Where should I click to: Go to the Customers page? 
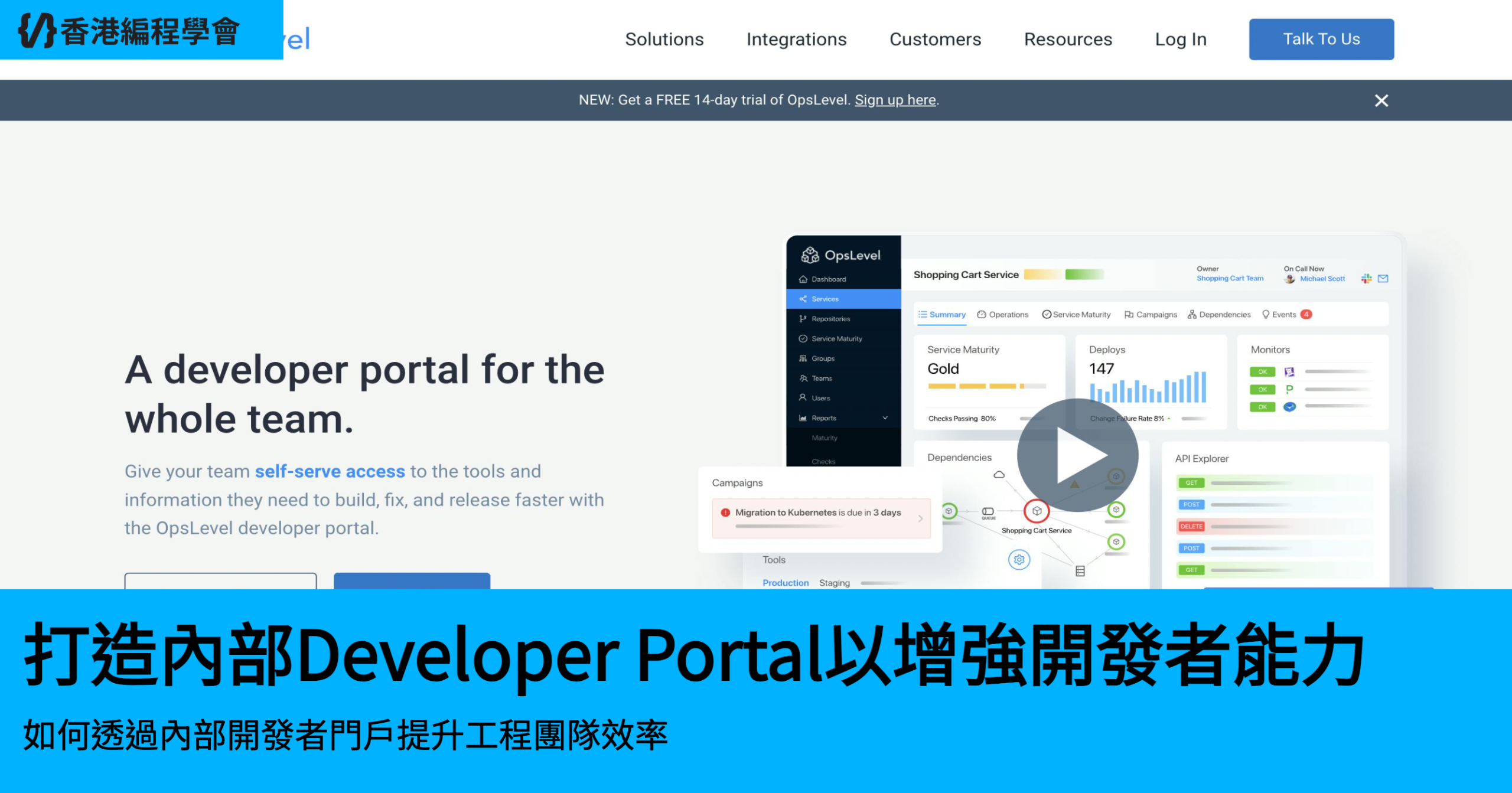pos(935,39)
